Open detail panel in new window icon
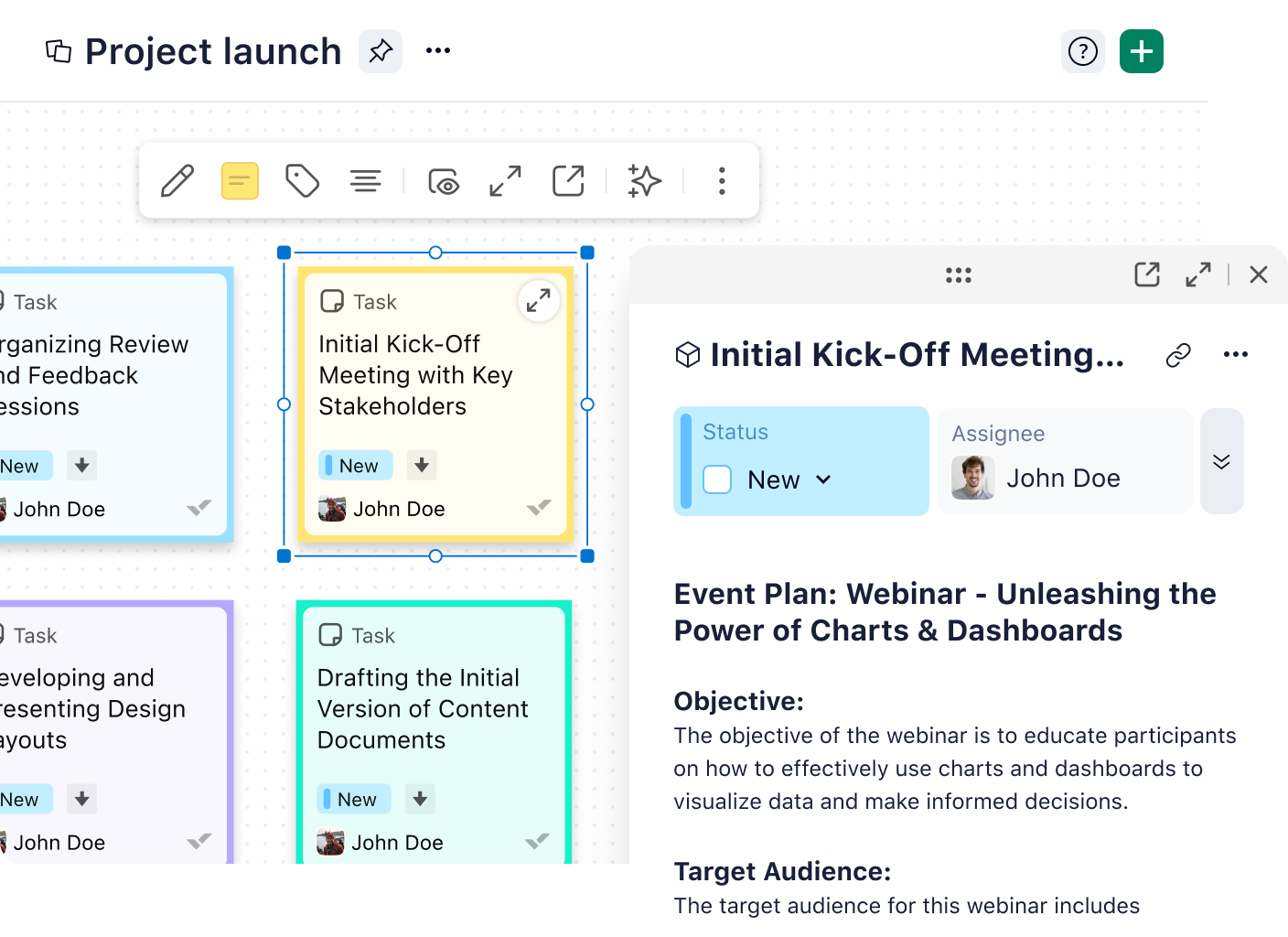The height and width of the screenshot is (937, 1288). click(1147, 275)
